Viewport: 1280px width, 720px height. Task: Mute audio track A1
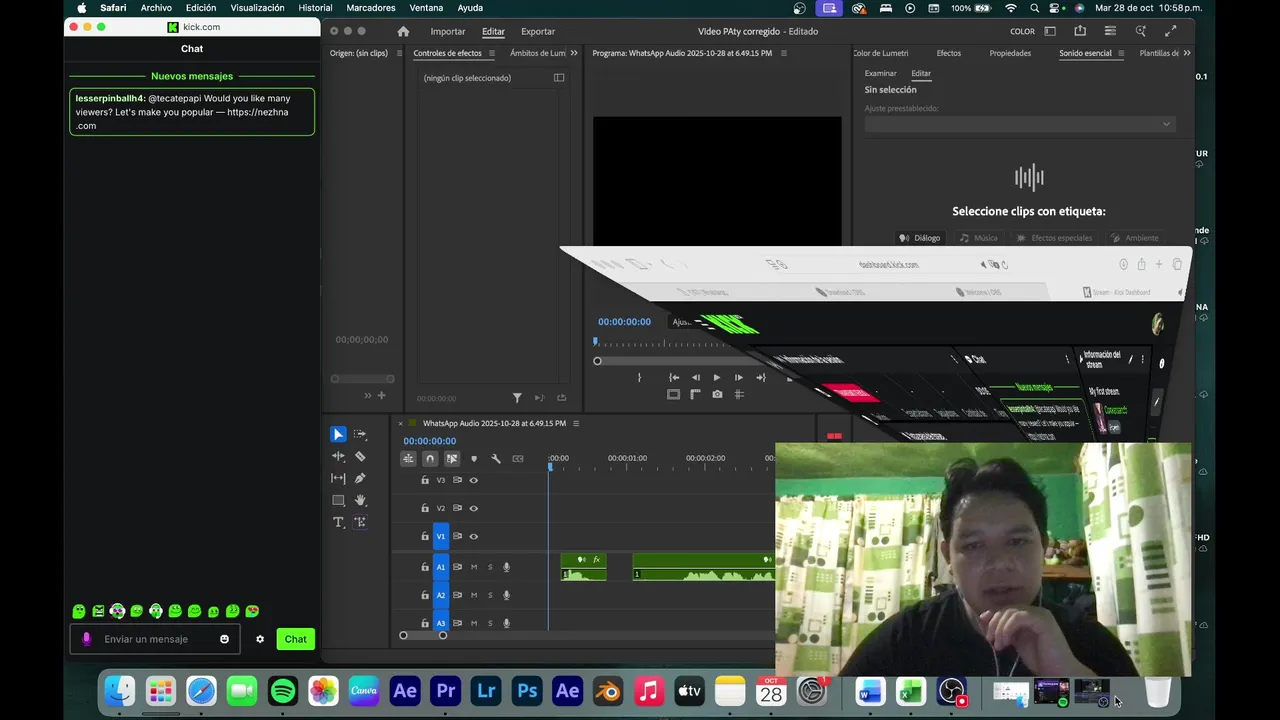click(x=474, y=567)
